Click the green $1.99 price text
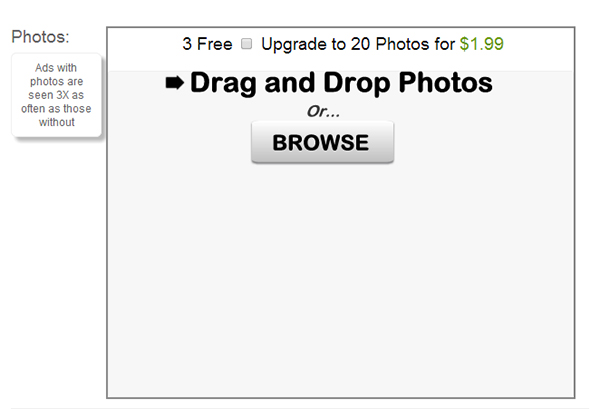The width and height of the screenshot is (600, 409). [x=481, y=44]
